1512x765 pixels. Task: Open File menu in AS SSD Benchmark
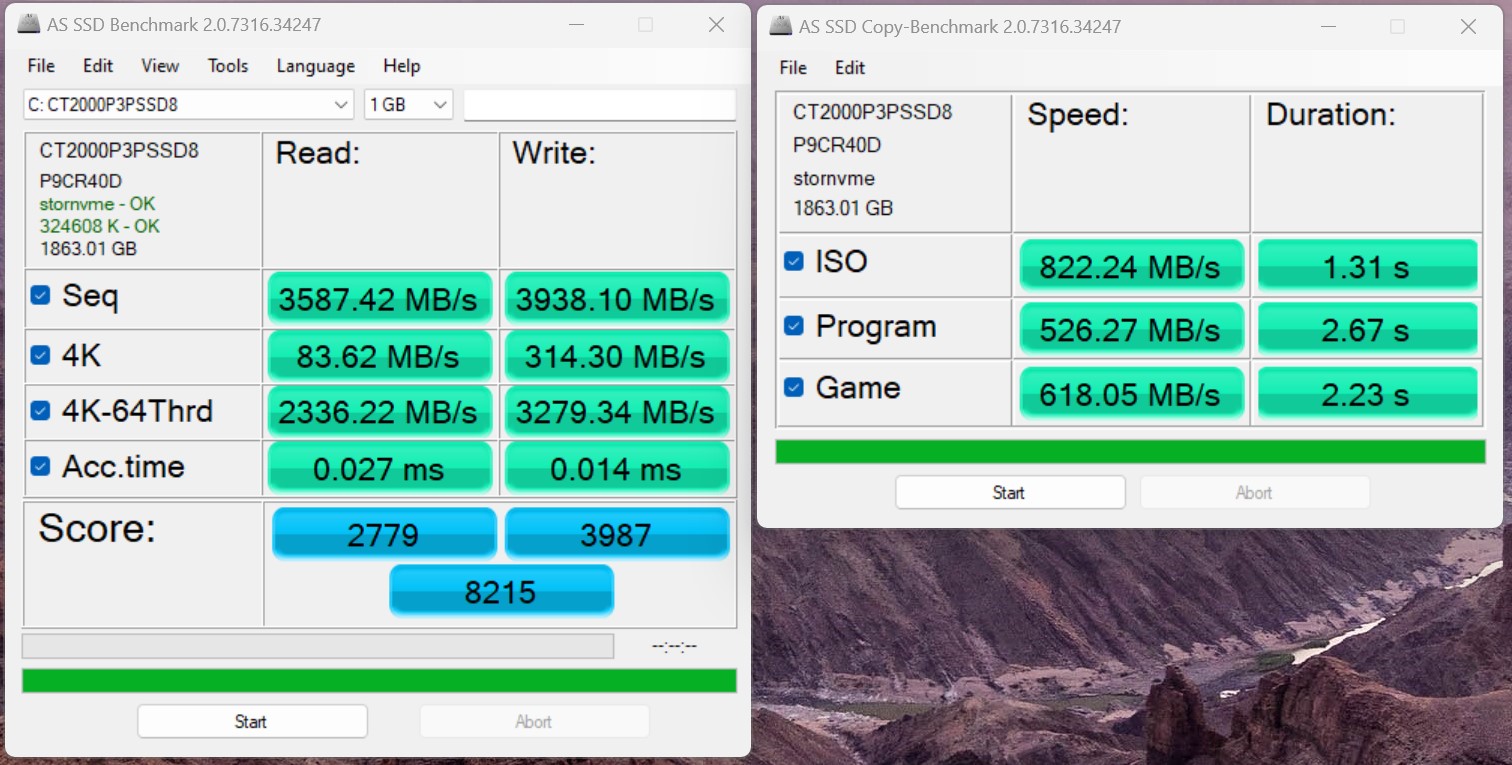pyautogui.click(x=41, y=66)
